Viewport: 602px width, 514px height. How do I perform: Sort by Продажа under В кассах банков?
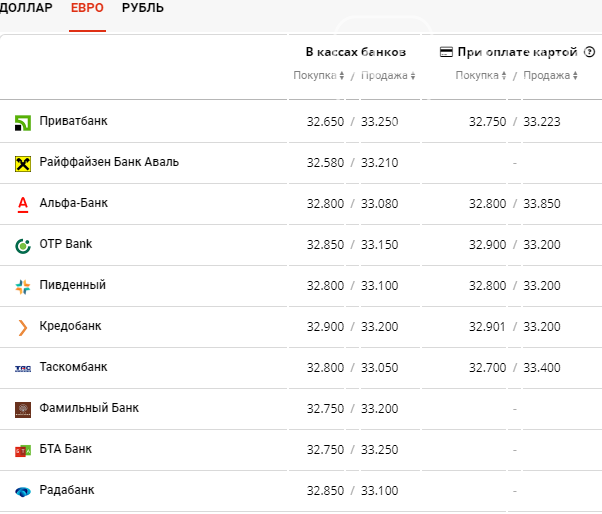click(x=388, y=75)
